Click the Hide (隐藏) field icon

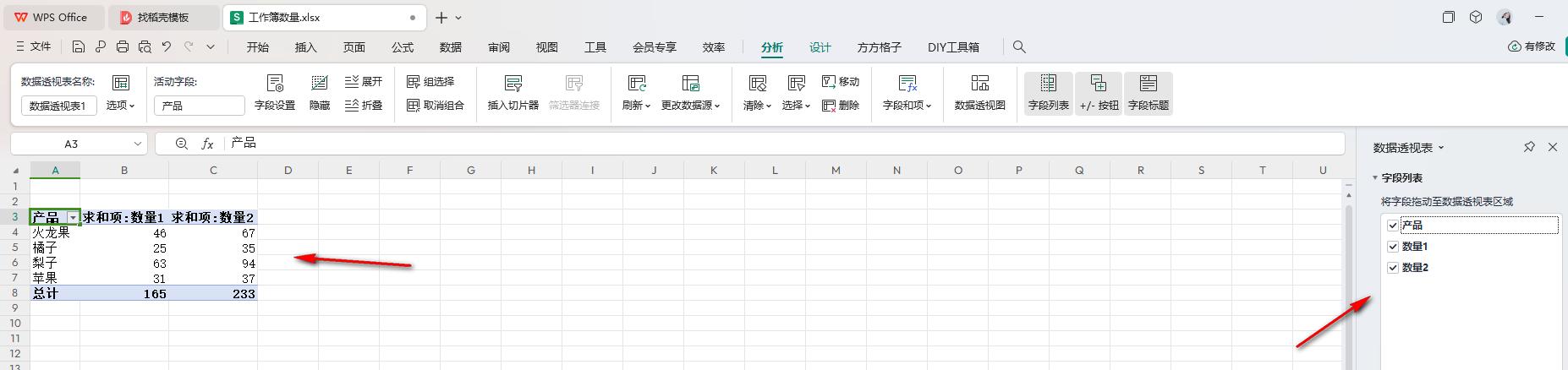(x=320, y=93)
